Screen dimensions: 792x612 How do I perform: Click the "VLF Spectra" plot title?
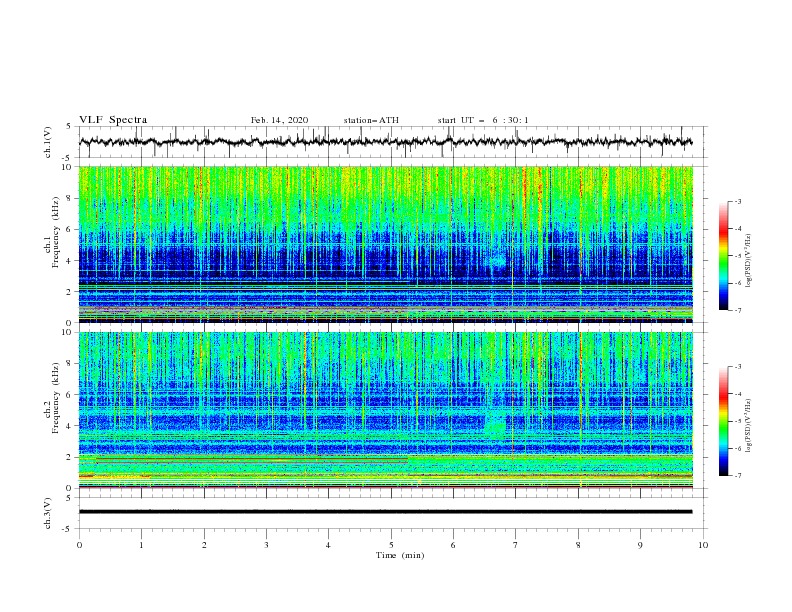pyautogui.click(x=113, y=120)
